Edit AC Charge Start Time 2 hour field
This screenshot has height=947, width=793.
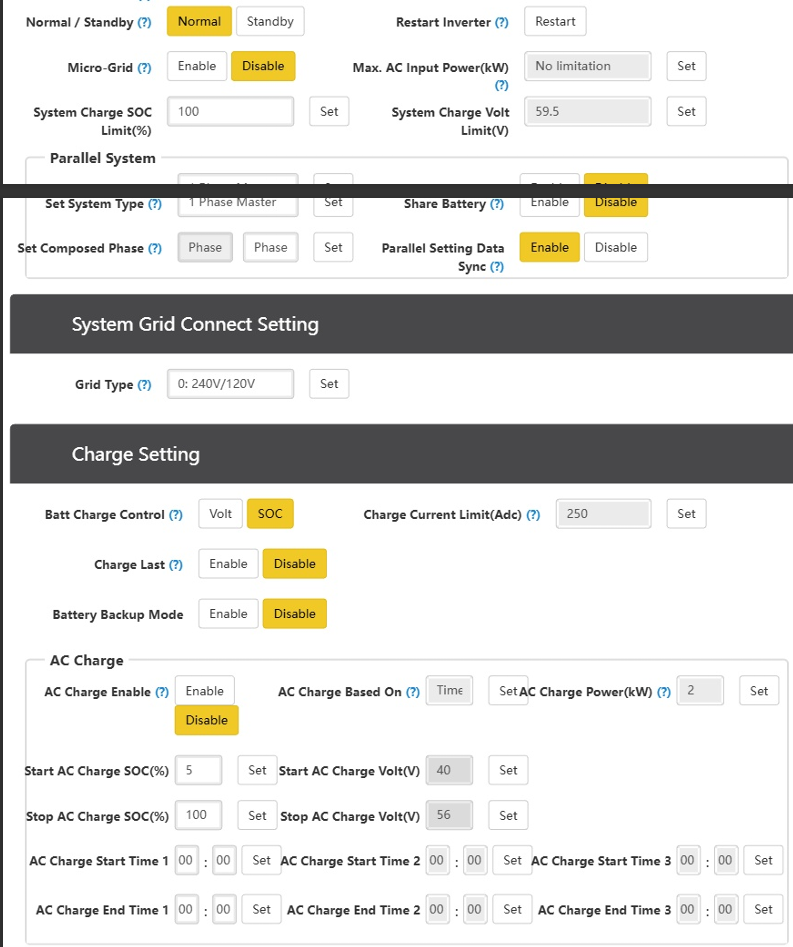pos(437,860)
